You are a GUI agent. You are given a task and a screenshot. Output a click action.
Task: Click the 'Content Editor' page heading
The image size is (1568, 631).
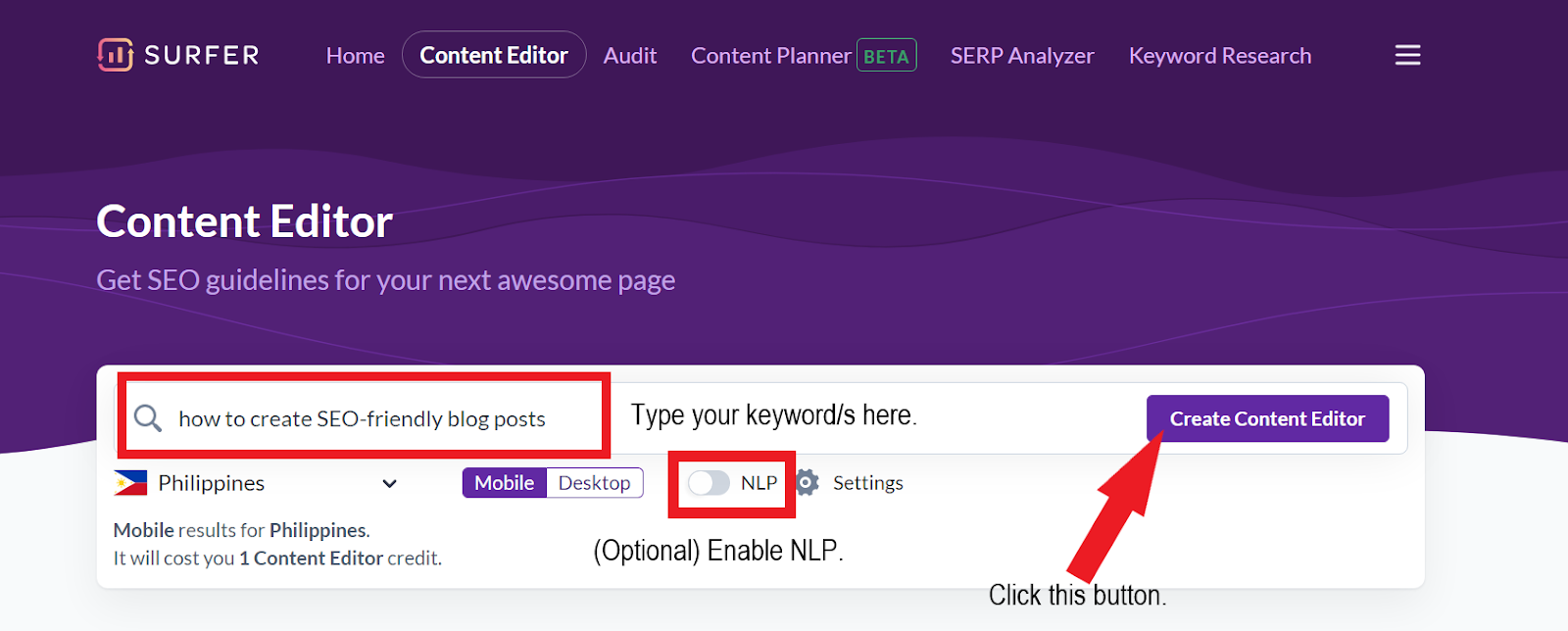pyautogui.click(x=245, y=221)
